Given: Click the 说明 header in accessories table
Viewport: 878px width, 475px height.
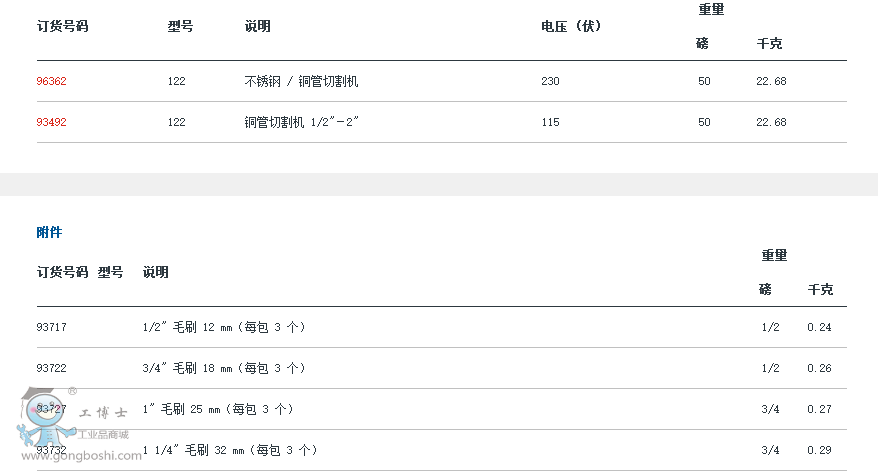Looking at the screenshot, I should pyautogui.click(x=156, y=272).
